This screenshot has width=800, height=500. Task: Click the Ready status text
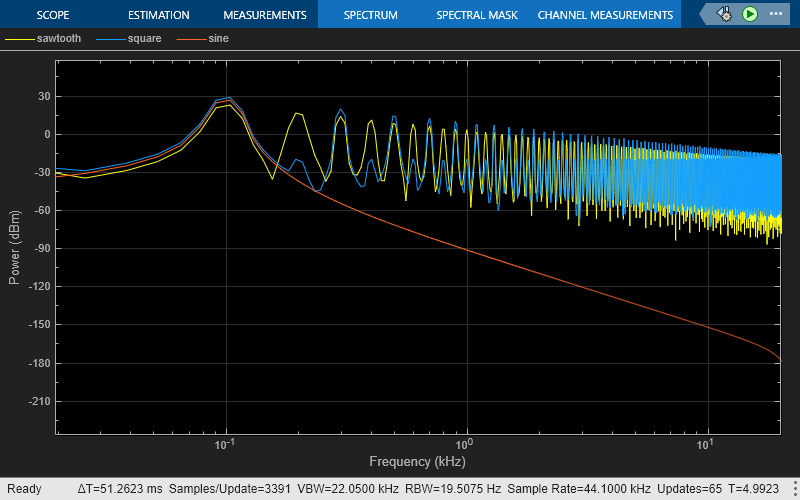[24, 489]
